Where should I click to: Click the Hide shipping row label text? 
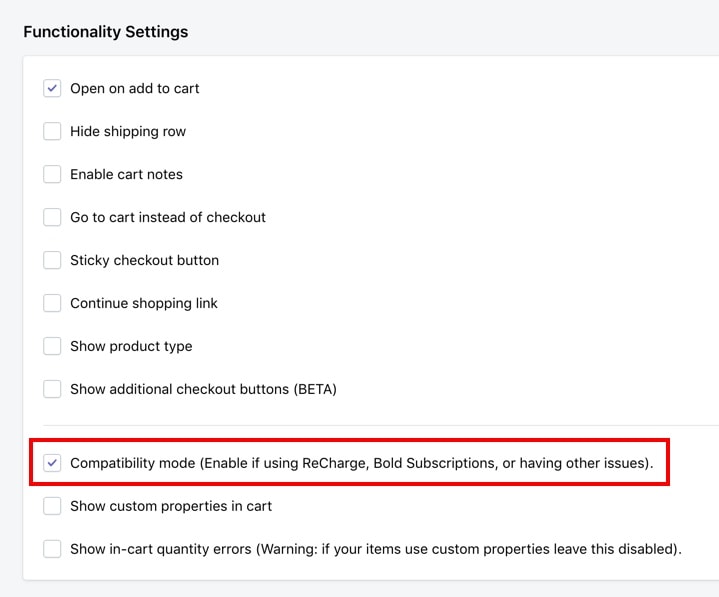(128, 132)
